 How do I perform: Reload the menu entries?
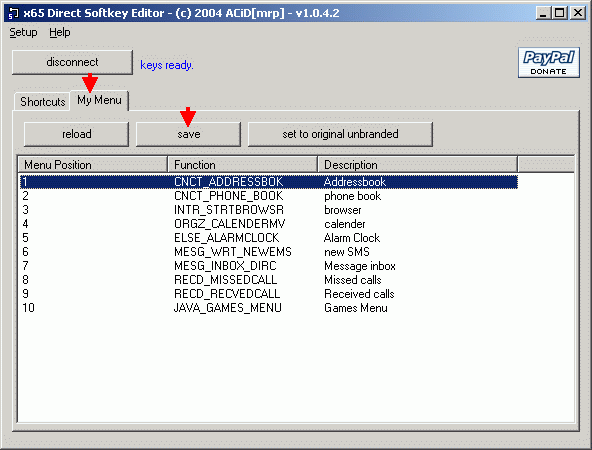coord(76,134)
